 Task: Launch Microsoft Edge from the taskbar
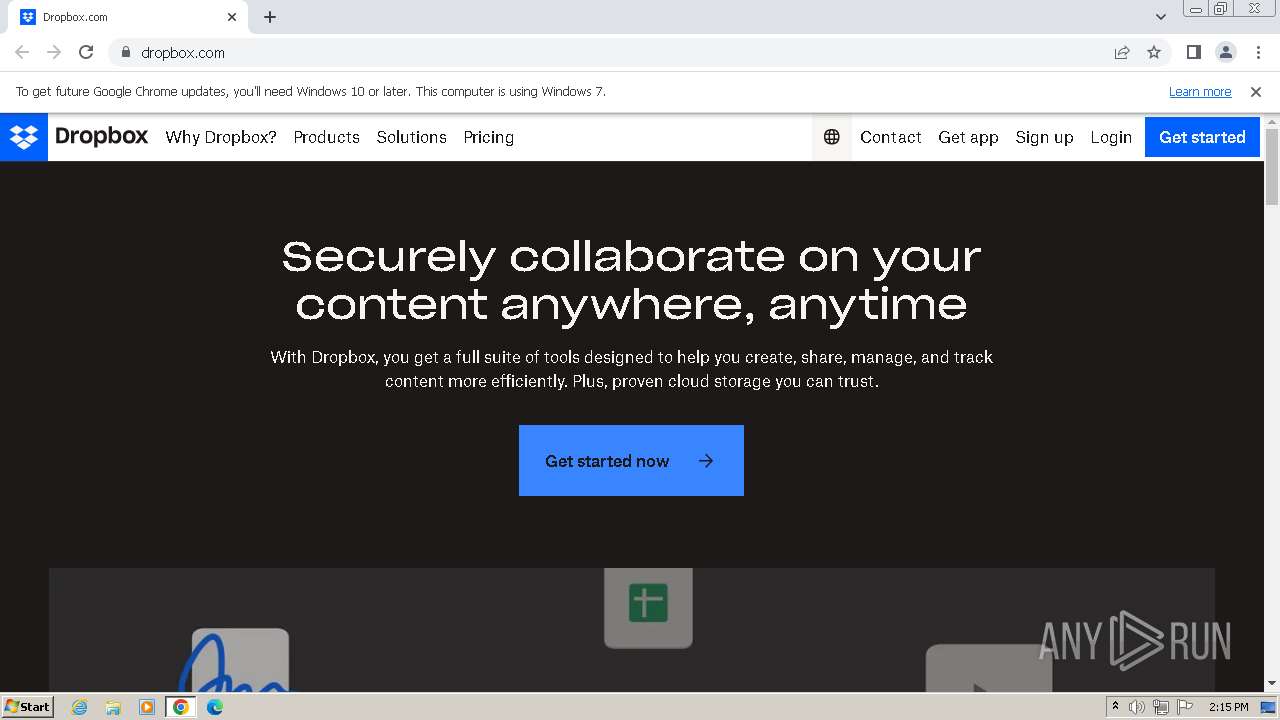(215, 707)
